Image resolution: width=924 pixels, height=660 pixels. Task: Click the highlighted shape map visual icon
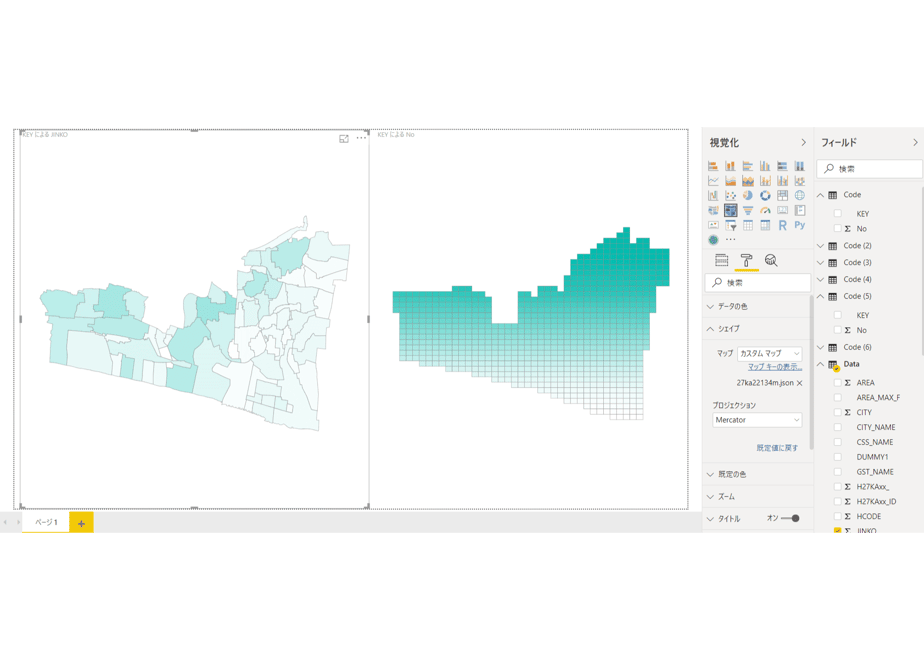pyautogui.click(x=730, y=210)
